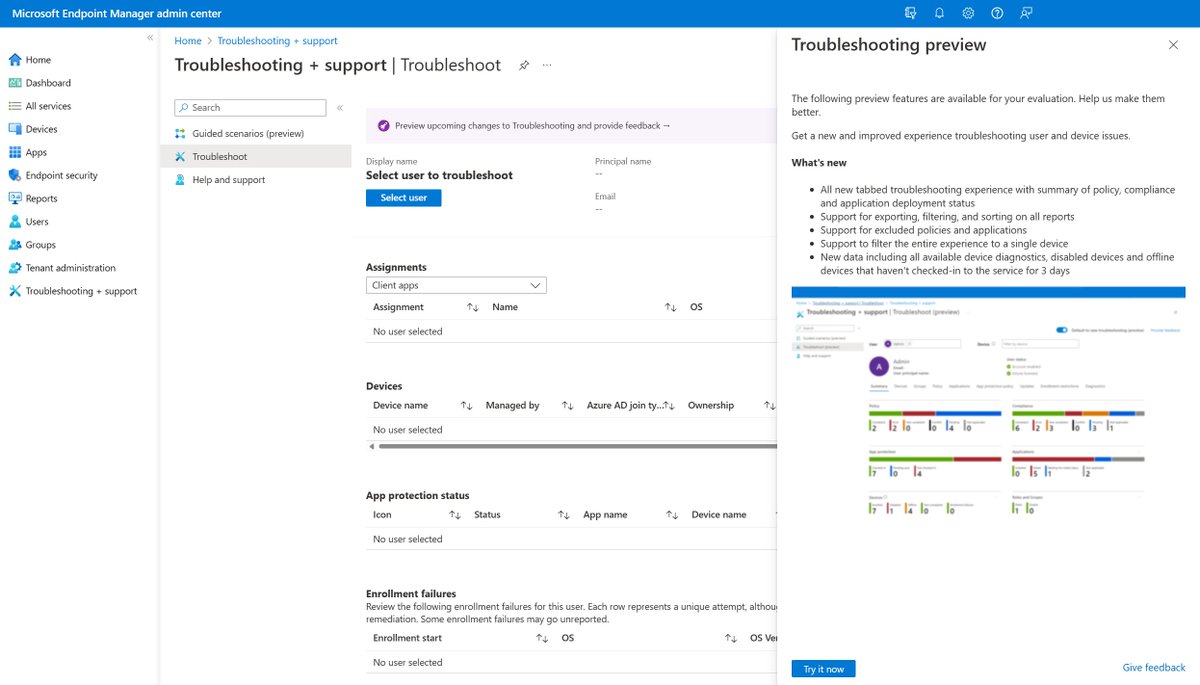
Task: Click the Home icon in the sidebar
Action: [x=15, y=60]
